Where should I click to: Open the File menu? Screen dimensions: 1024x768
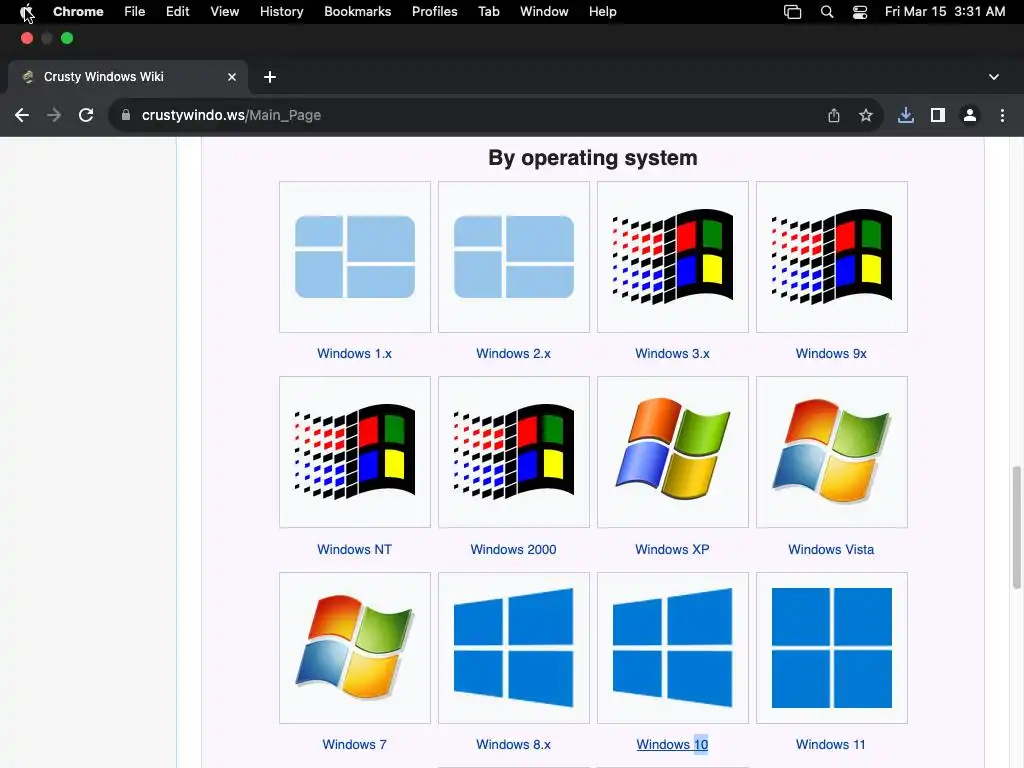coord(135,12)
